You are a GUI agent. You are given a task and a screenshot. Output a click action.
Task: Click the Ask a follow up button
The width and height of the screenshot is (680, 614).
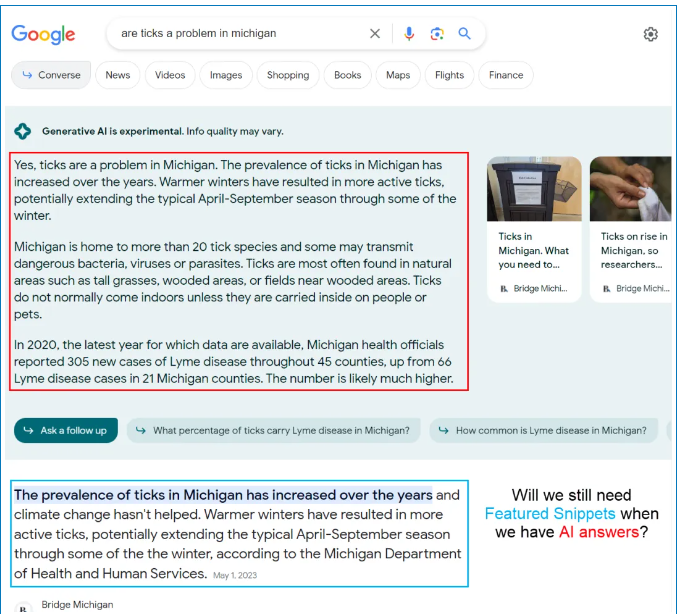[66, 430]
